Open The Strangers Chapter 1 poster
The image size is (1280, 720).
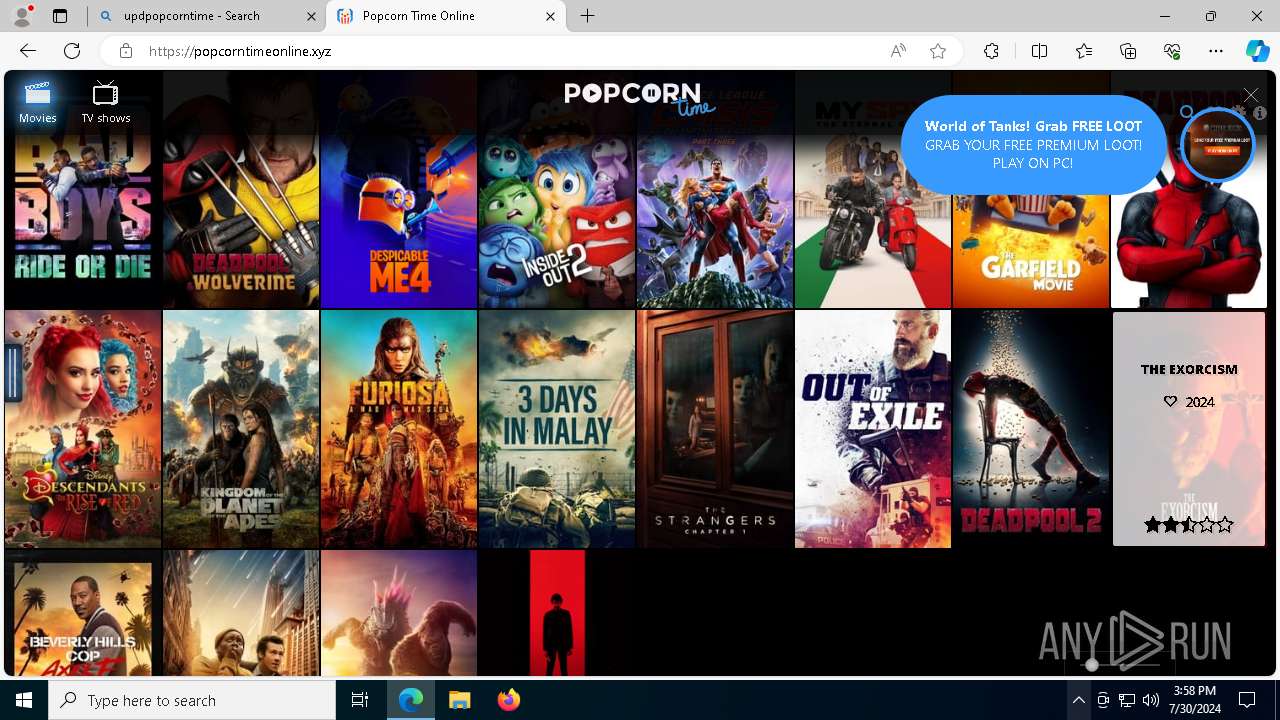coord(715,429)
